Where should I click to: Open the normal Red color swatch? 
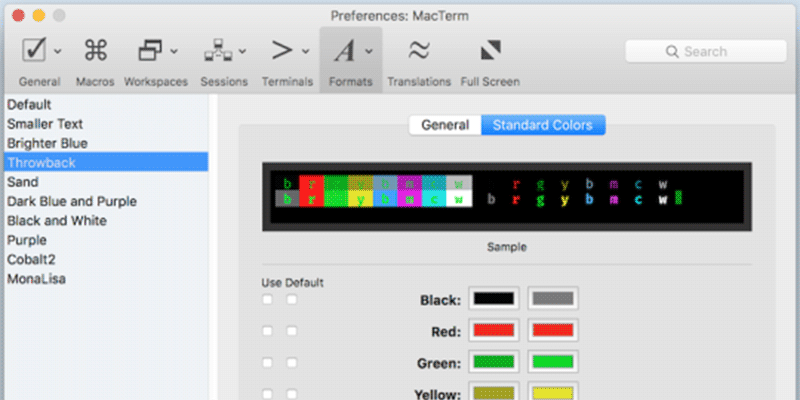coord(494,330)
